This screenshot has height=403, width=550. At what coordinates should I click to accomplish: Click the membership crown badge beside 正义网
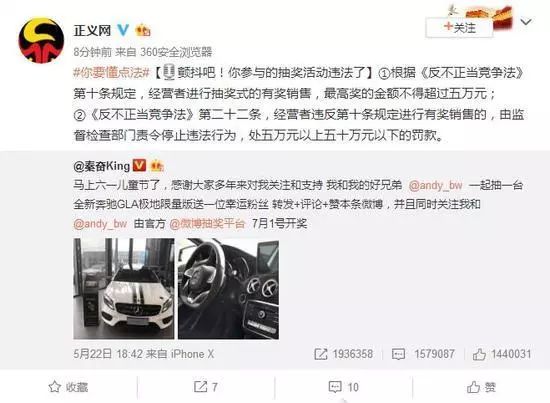point(143,30)
